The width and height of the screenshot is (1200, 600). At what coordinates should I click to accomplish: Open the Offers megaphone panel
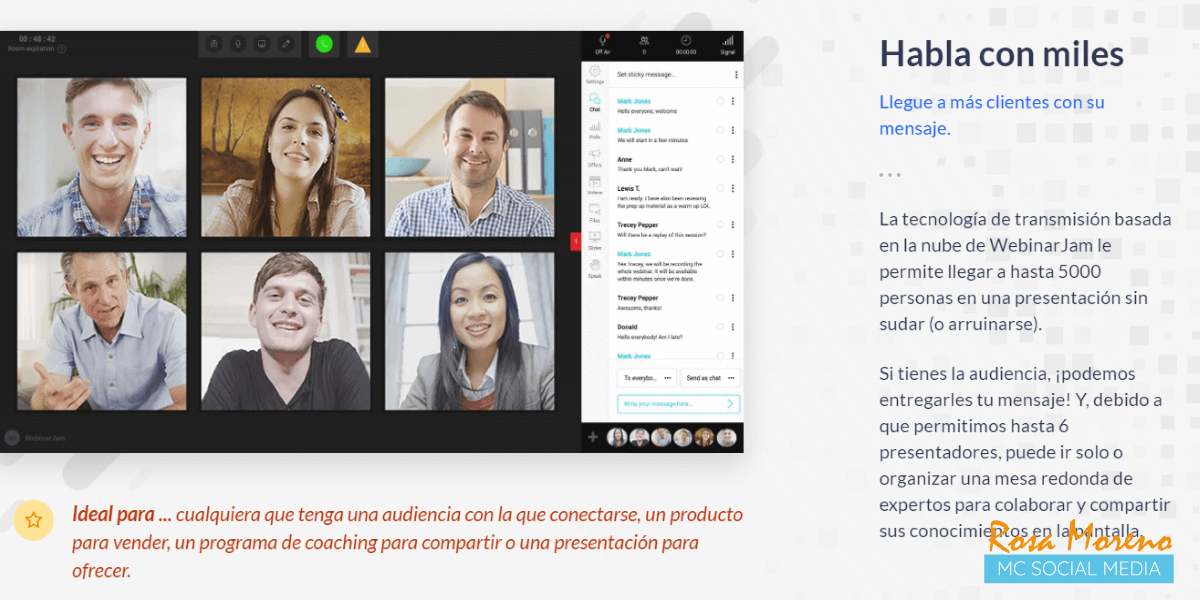(x=595, y=157)
